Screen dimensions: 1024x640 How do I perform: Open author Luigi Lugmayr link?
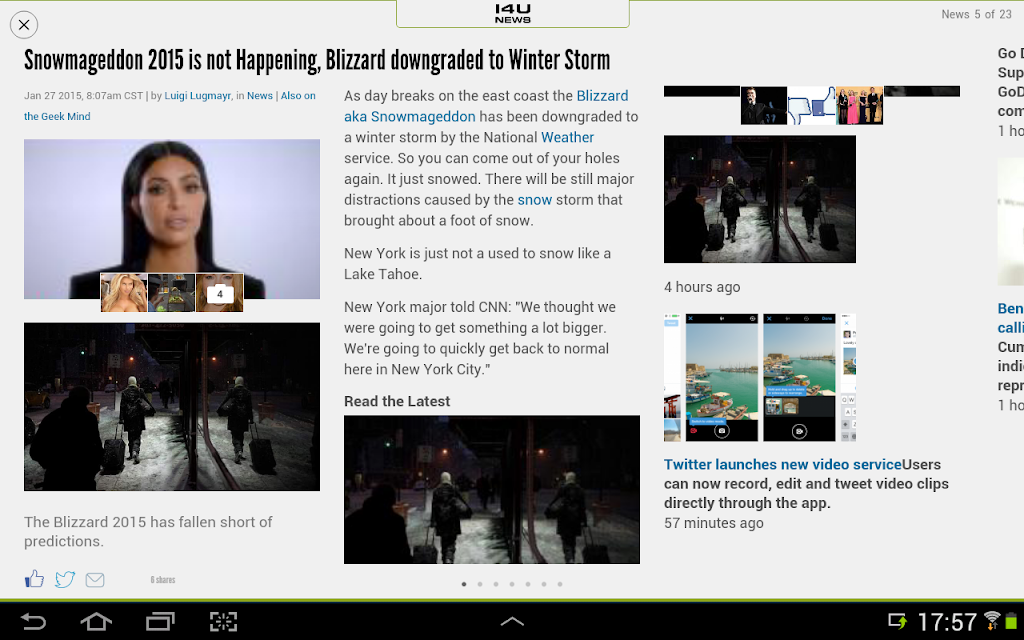(x=197, y=95)
